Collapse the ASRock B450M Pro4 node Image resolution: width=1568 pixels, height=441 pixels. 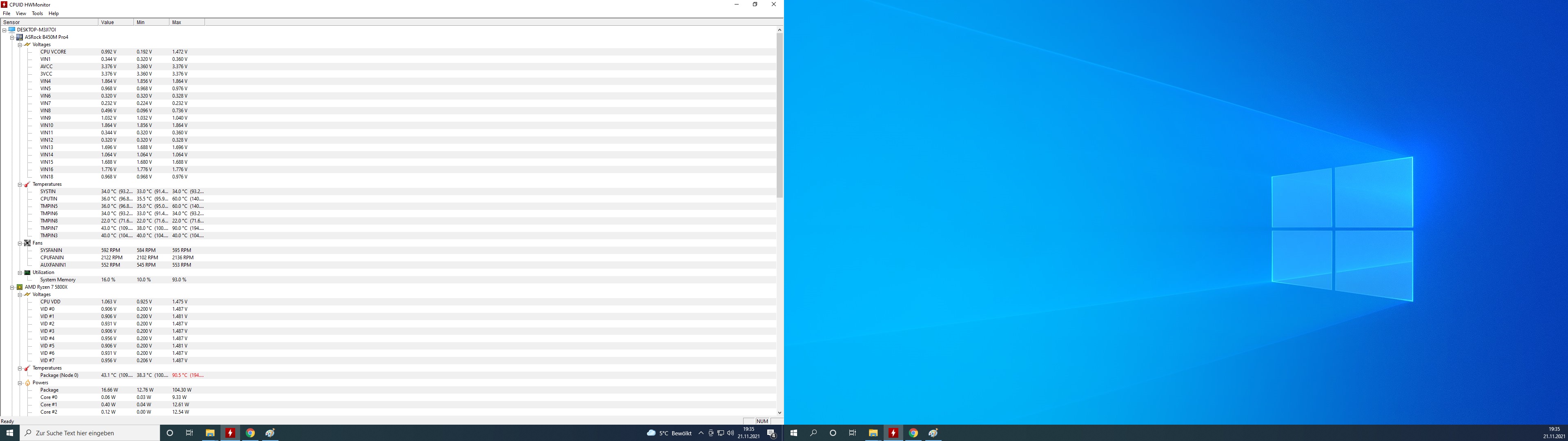click(x=11, y=37)
